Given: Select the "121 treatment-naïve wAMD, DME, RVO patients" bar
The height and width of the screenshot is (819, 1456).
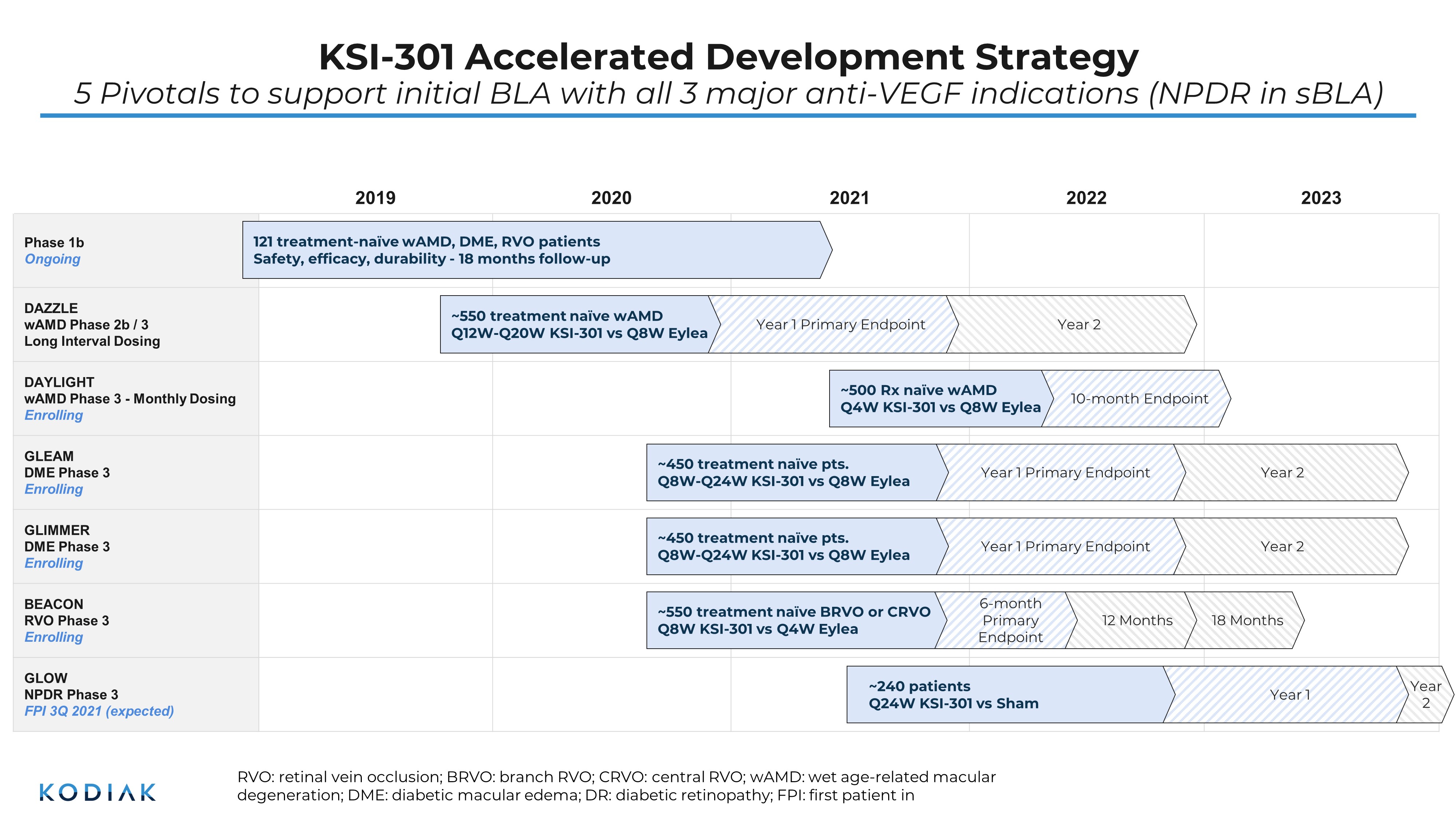Looking at the screenshot, I should tap(537, 250).
